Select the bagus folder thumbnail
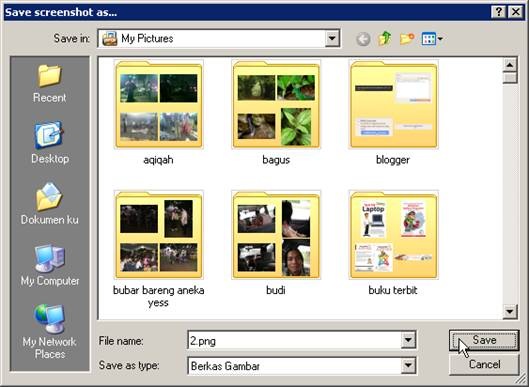Screen dimensions: 529x387 [276, 104]
